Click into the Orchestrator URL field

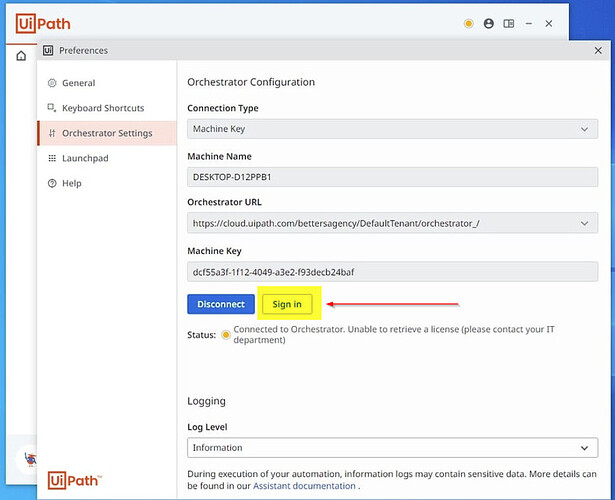pyautogui.click(x=393, y=223)
